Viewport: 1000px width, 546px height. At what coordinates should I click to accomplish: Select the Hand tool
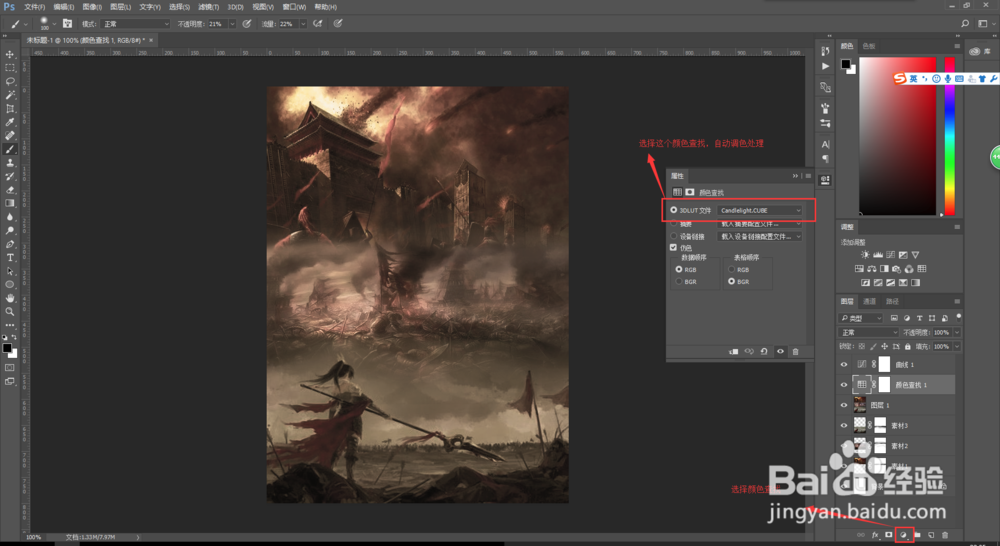10,298
